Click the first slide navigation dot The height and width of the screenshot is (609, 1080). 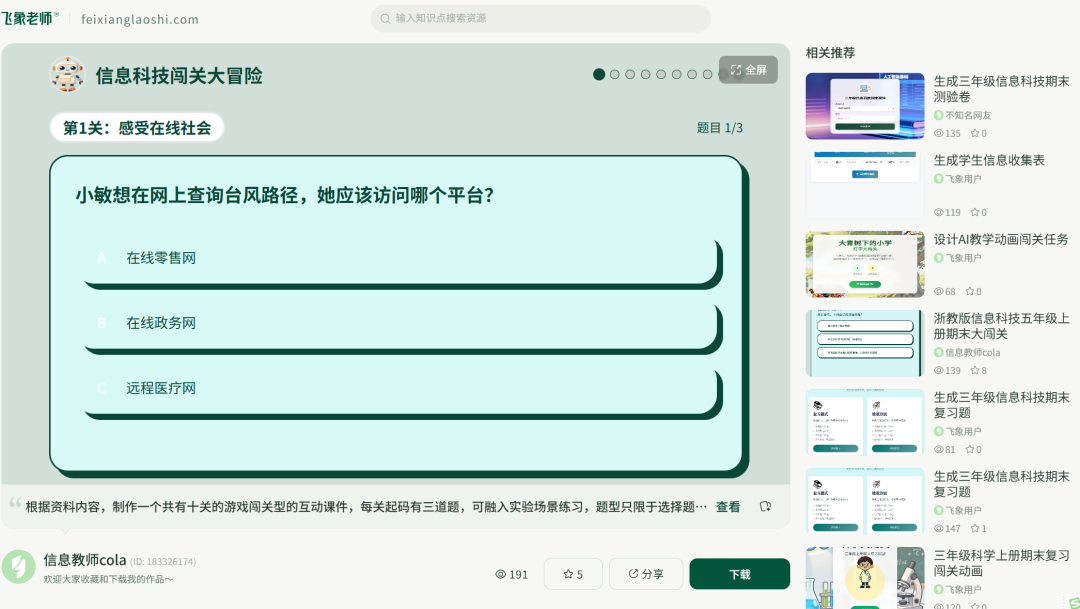pyautogui.click(x=598, y=74)
